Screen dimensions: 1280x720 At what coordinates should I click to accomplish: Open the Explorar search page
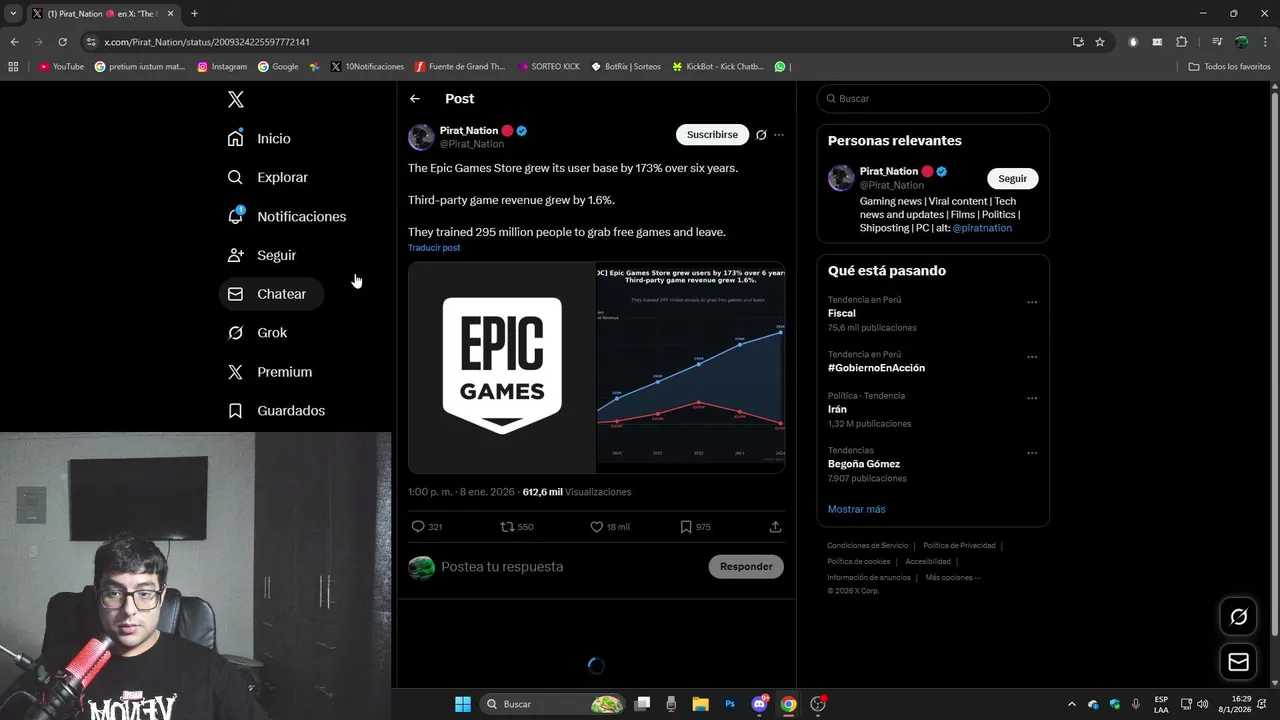267,177
